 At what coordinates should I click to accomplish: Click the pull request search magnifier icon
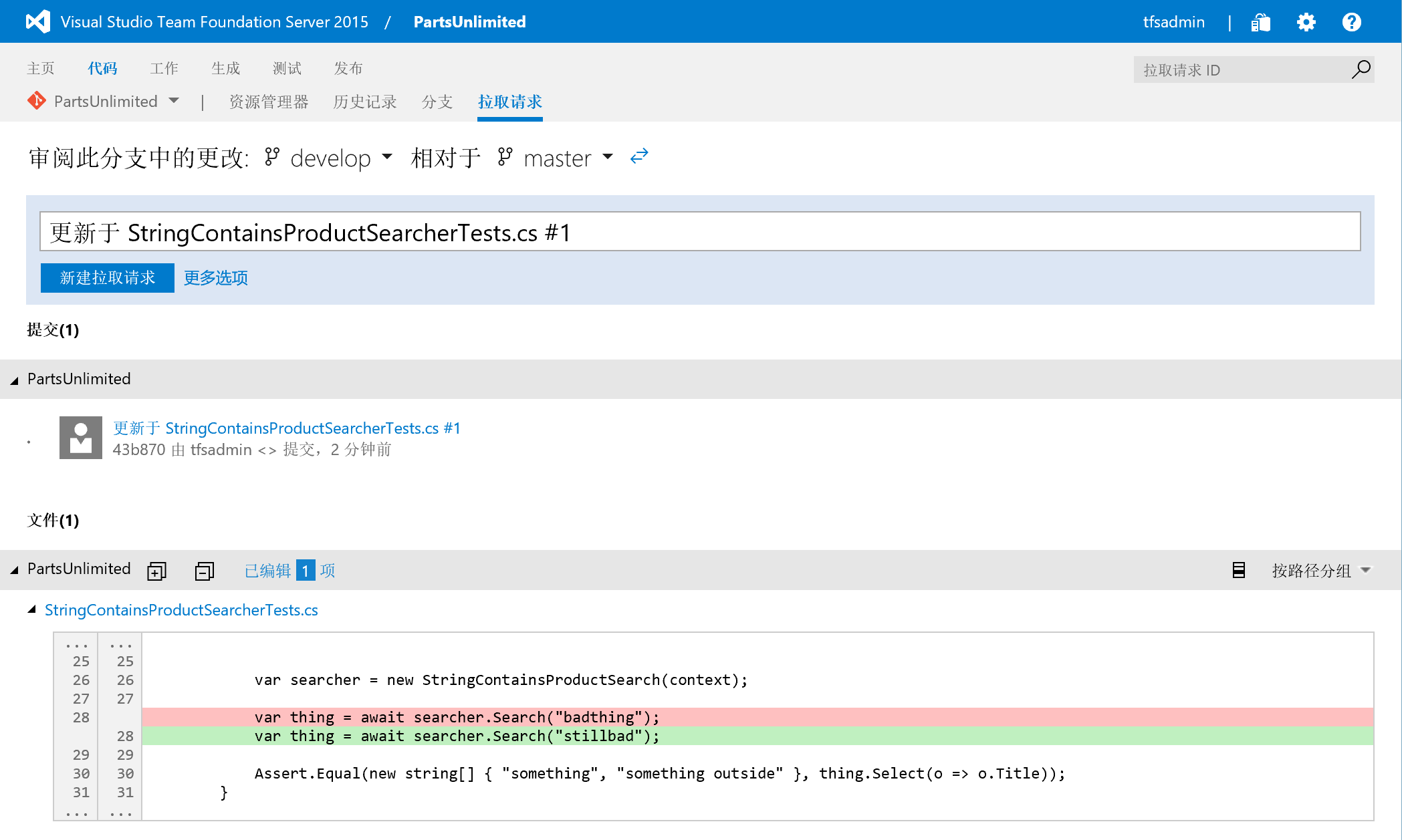1361,69
